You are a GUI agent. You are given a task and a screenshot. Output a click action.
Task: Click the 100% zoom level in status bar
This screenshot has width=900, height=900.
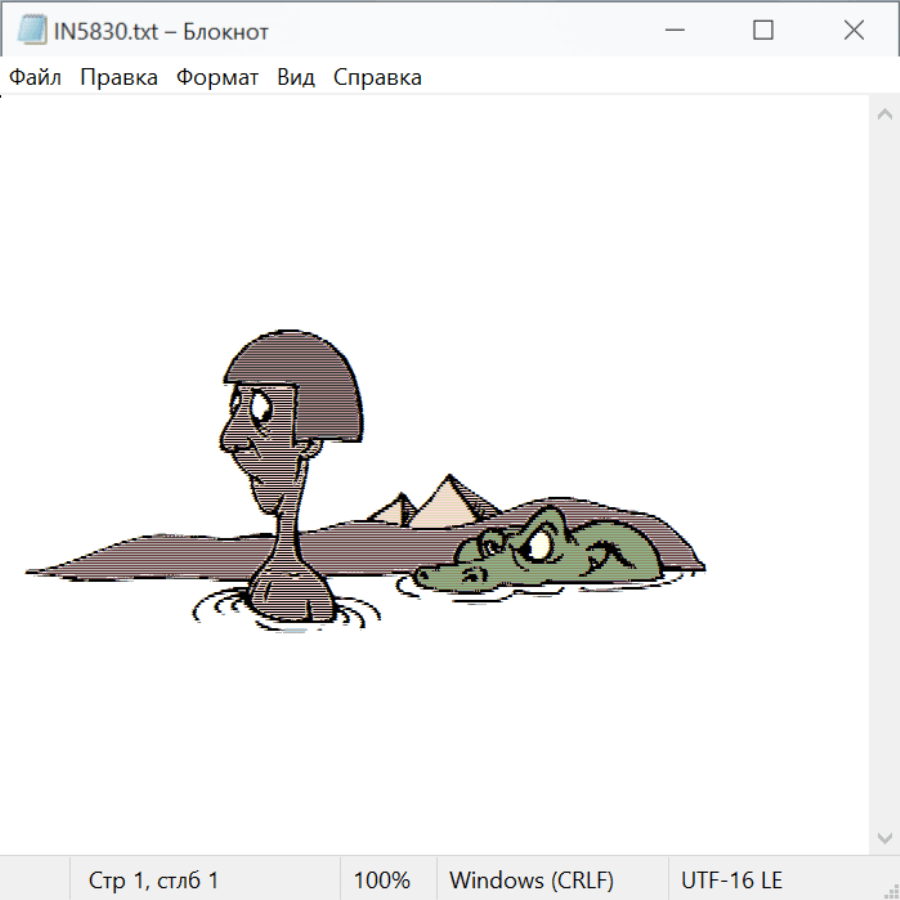[382, 881]
